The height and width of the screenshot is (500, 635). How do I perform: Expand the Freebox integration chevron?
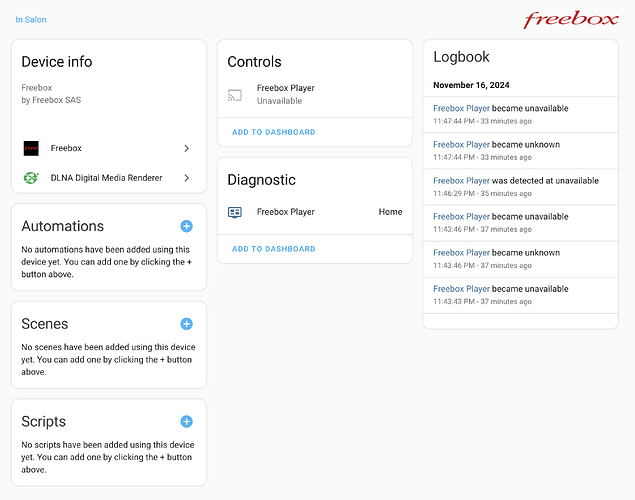pos(187,148)
